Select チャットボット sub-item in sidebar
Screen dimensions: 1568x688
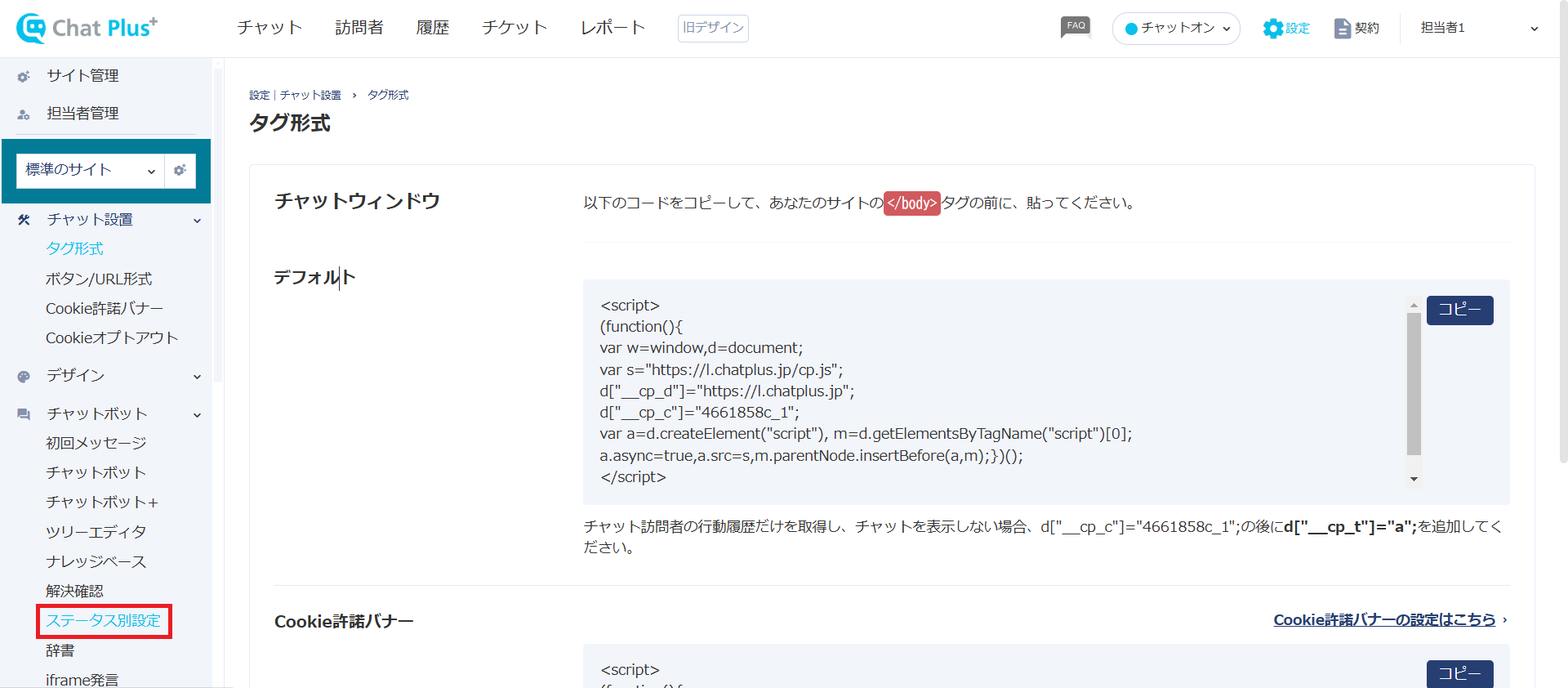(x=96, y=472)
